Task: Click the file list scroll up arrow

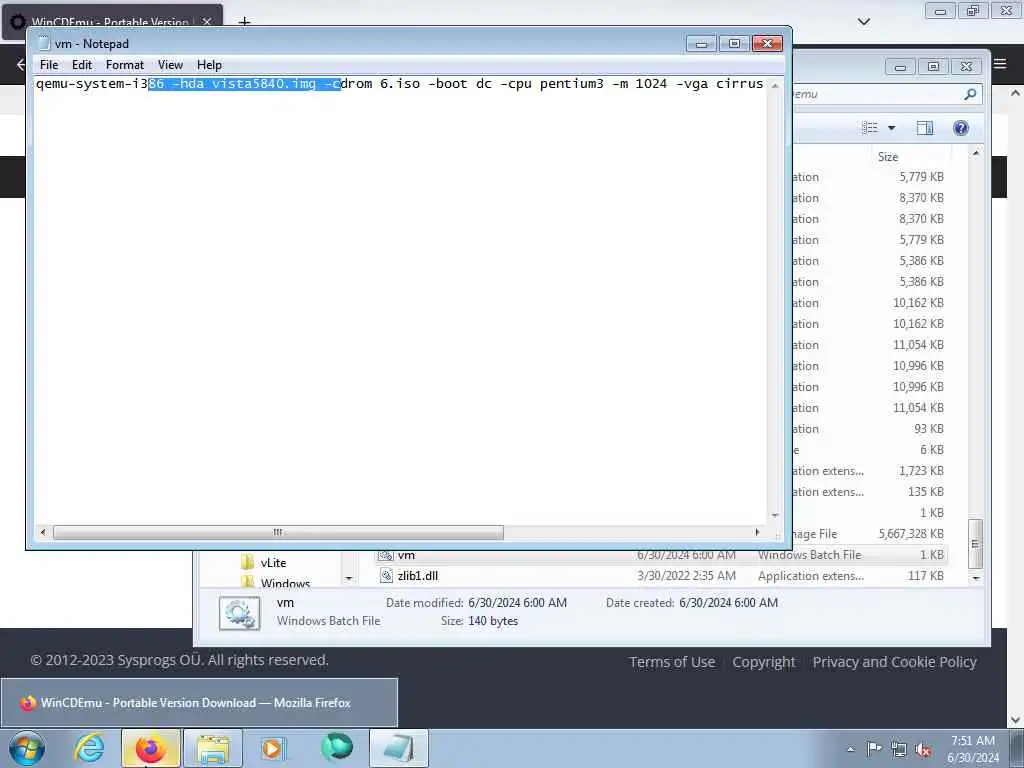Action: click(x=976, y=153)
